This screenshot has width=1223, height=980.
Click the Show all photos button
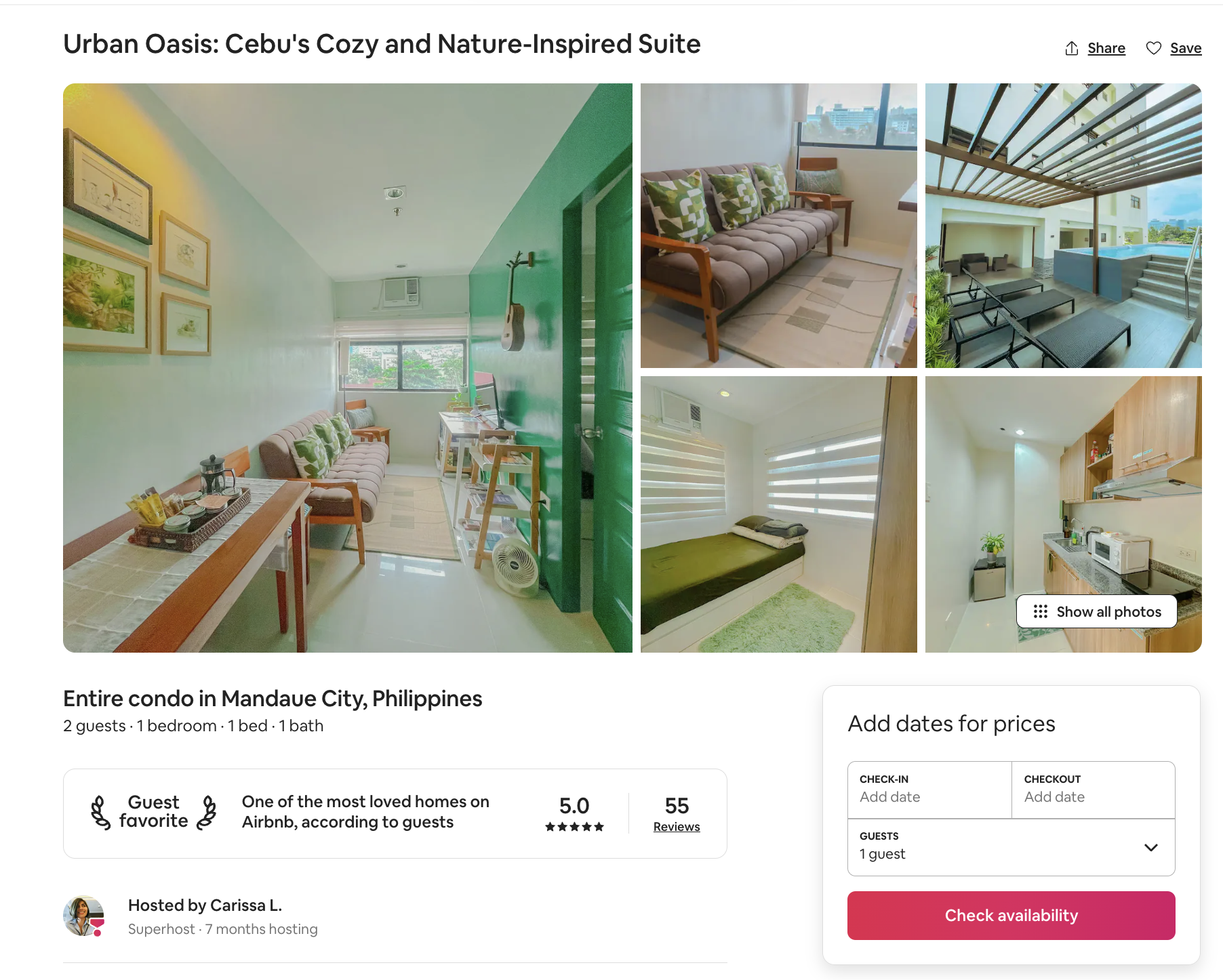1096,612
